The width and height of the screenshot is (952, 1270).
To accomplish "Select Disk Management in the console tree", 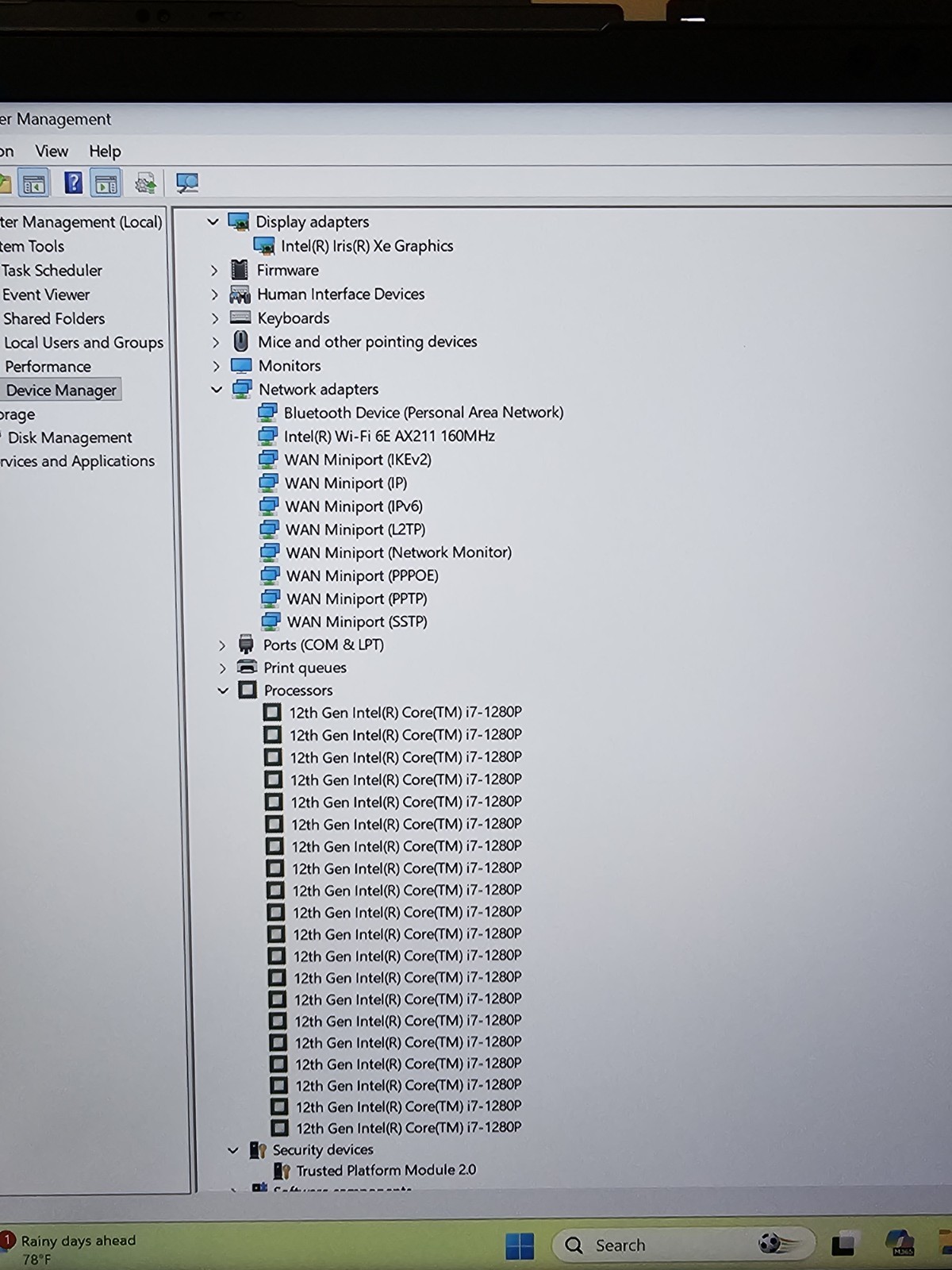I will 70,437.
